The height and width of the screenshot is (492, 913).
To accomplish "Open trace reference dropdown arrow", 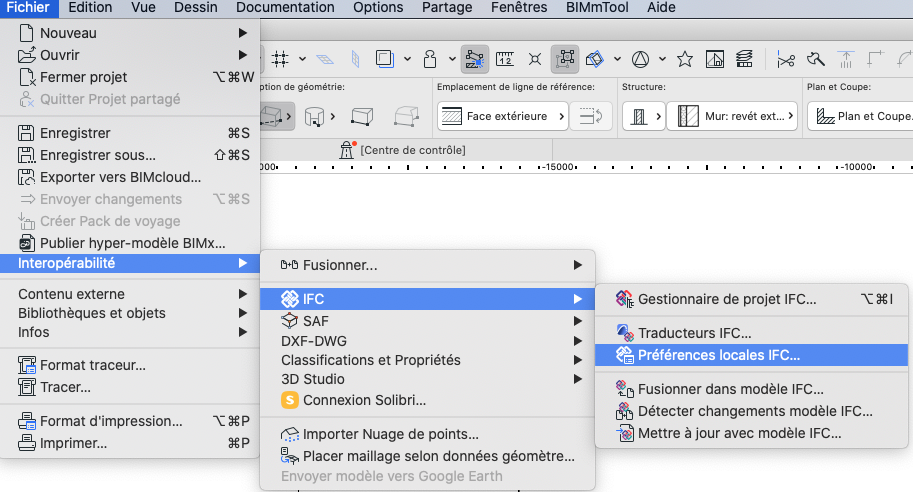I will [407, 59].
